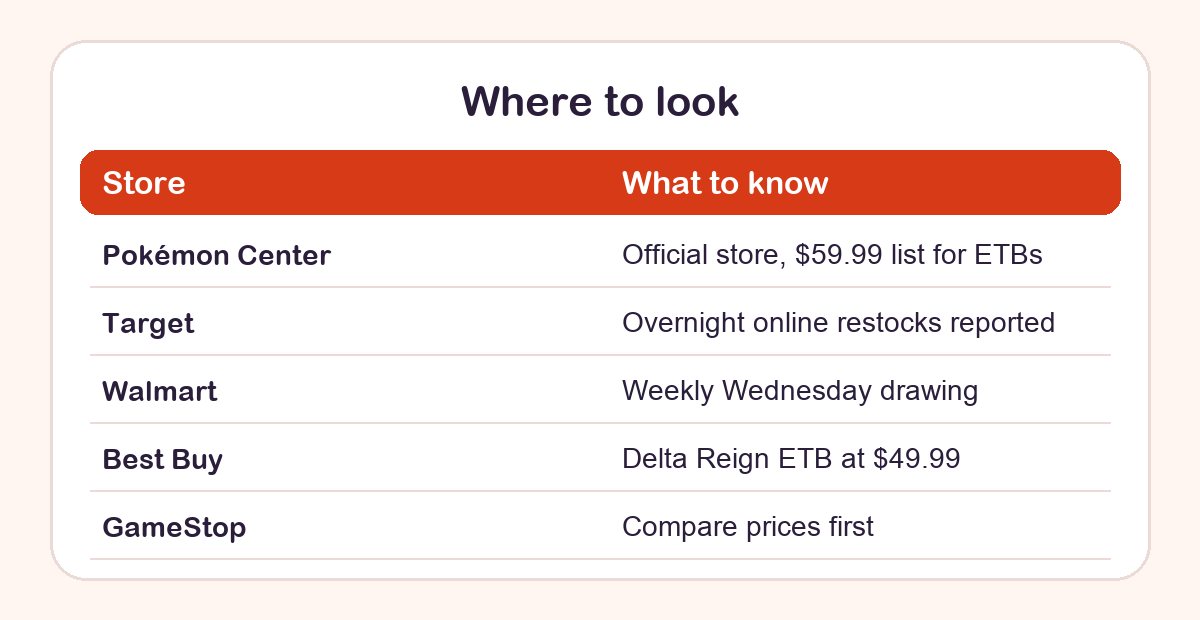This screenshot has width=1200, height=620.
Task: Select "Overnight online restocks reported" cell
Action: 838,323
